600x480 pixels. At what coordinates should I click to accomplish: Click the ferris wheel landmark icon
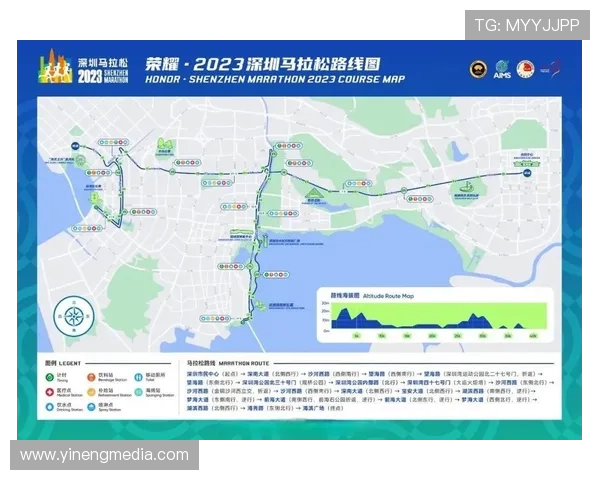pos(80,160)
